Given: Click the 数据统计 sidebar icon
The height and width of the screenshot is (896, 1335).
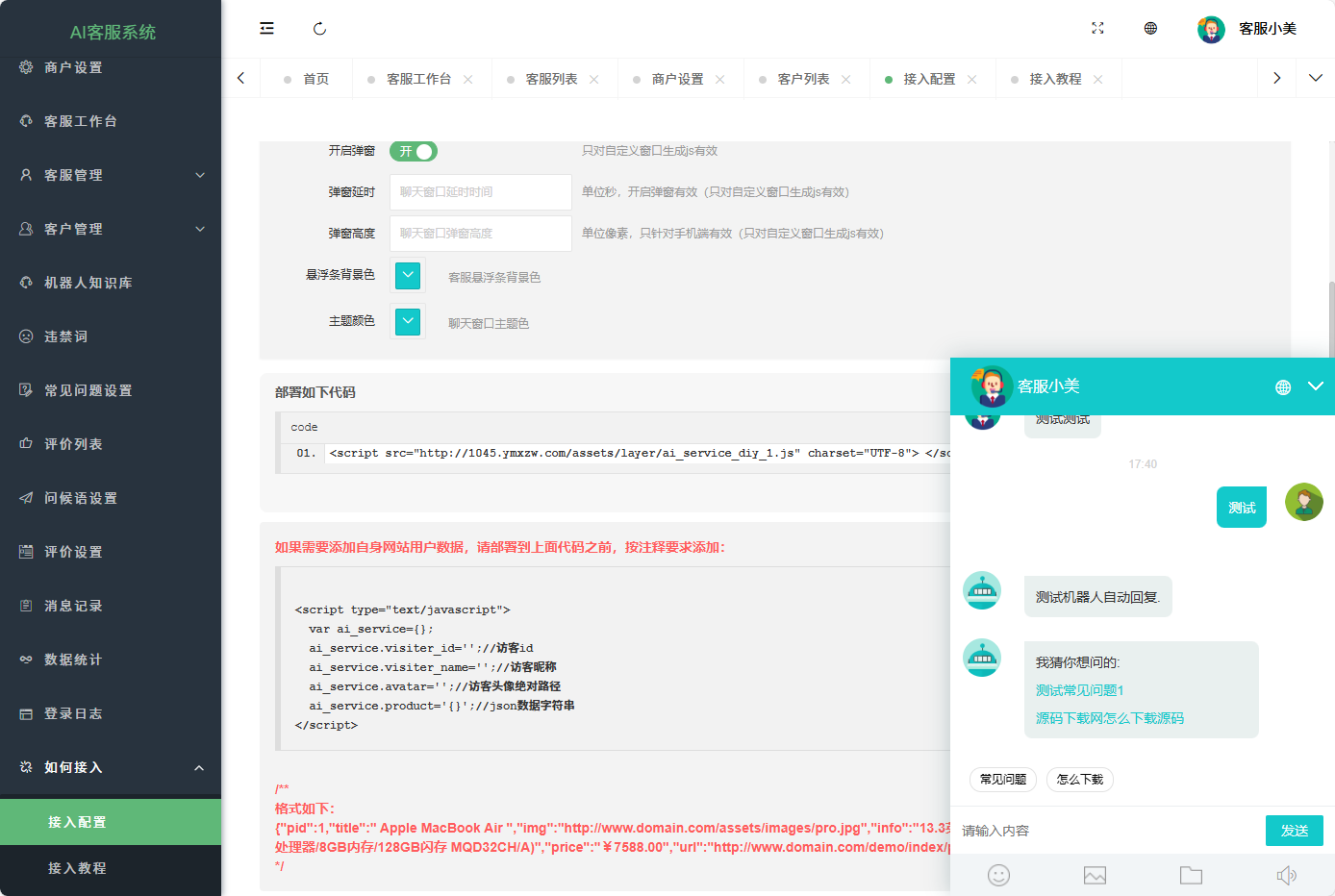Looking at the screenshot, I should (x=26, y=660).
